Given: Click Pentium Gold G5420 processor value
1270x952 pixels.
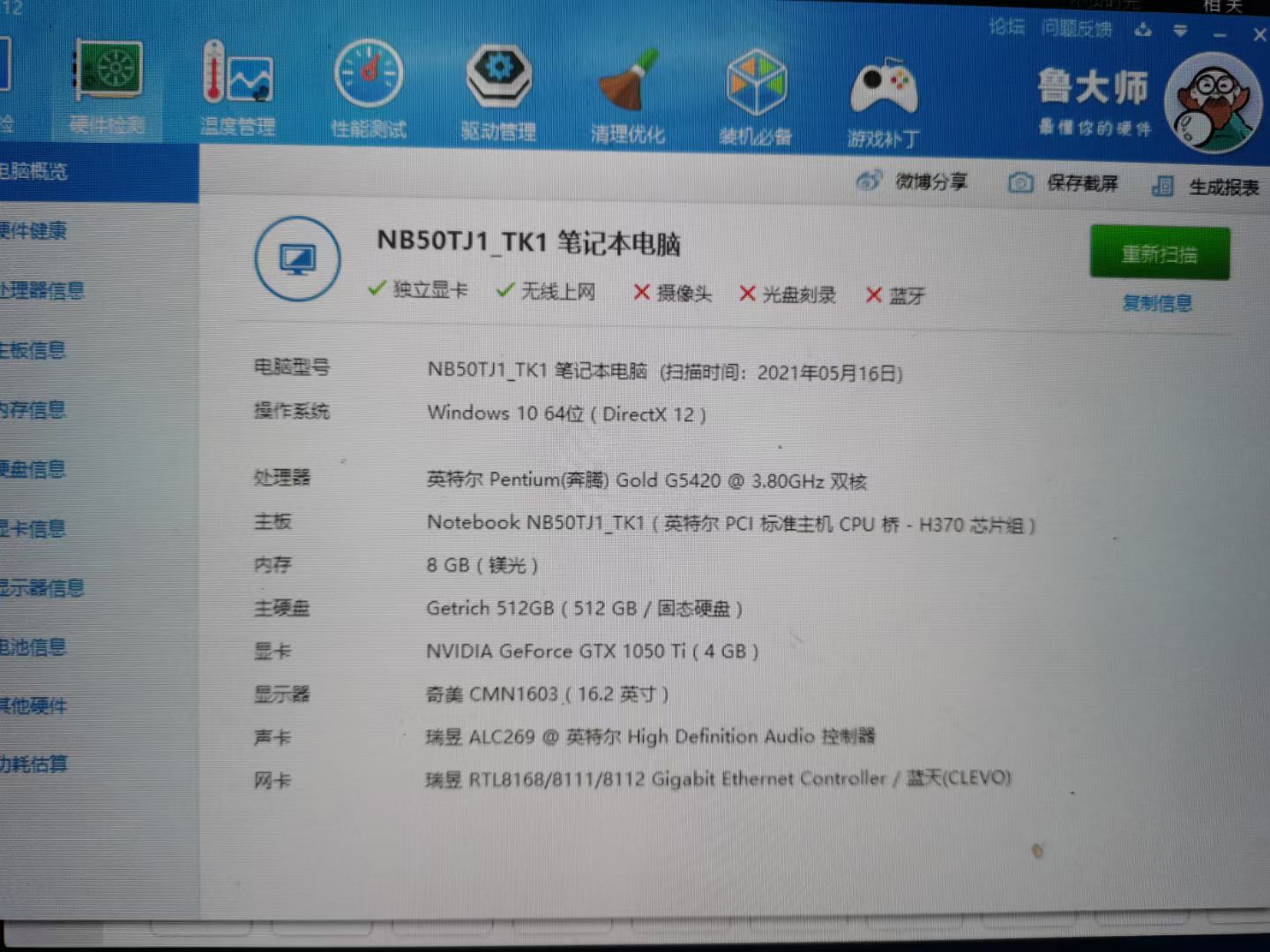Looking at the screenshot, I should [646, 480].
